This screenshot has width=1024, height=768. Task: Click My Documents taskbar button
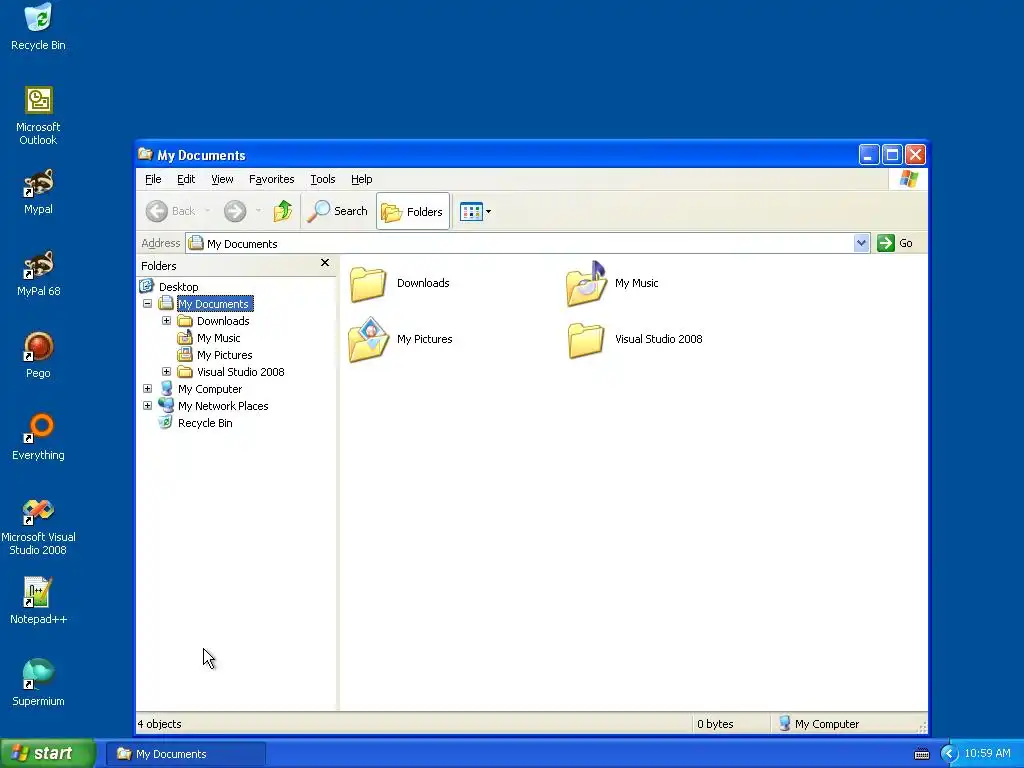coord(185,754)
